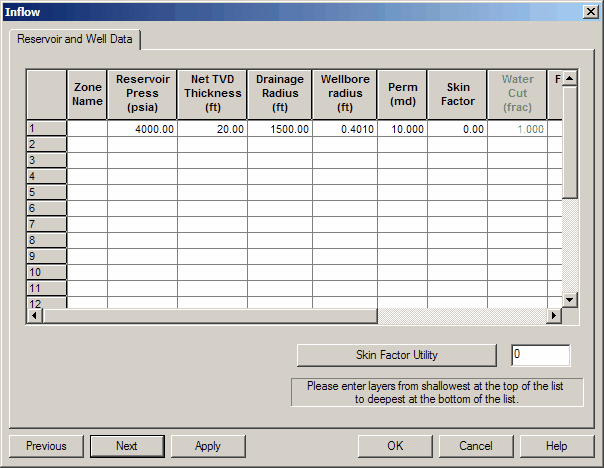Open Help for this dialog

557,446
